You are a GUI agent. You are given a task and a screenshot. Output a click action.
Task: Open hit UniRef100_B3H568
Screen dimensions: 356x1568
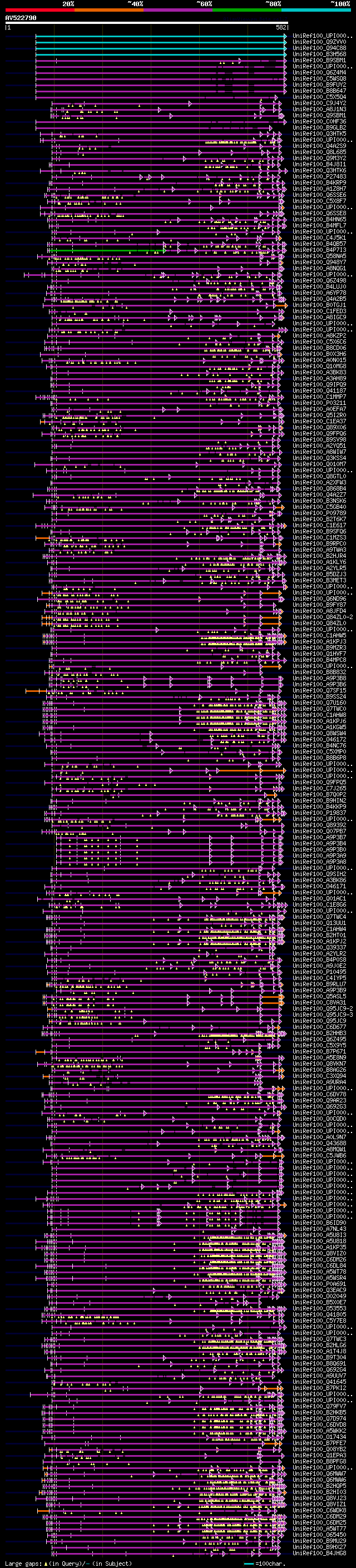319,54
